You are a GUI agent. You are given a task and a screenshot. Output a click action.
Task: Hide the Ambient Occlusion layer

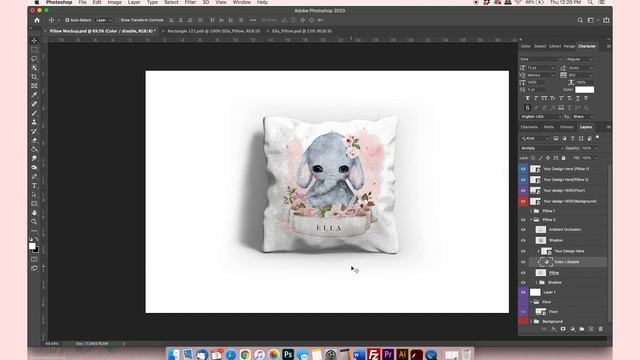click(x=523, y=229)
